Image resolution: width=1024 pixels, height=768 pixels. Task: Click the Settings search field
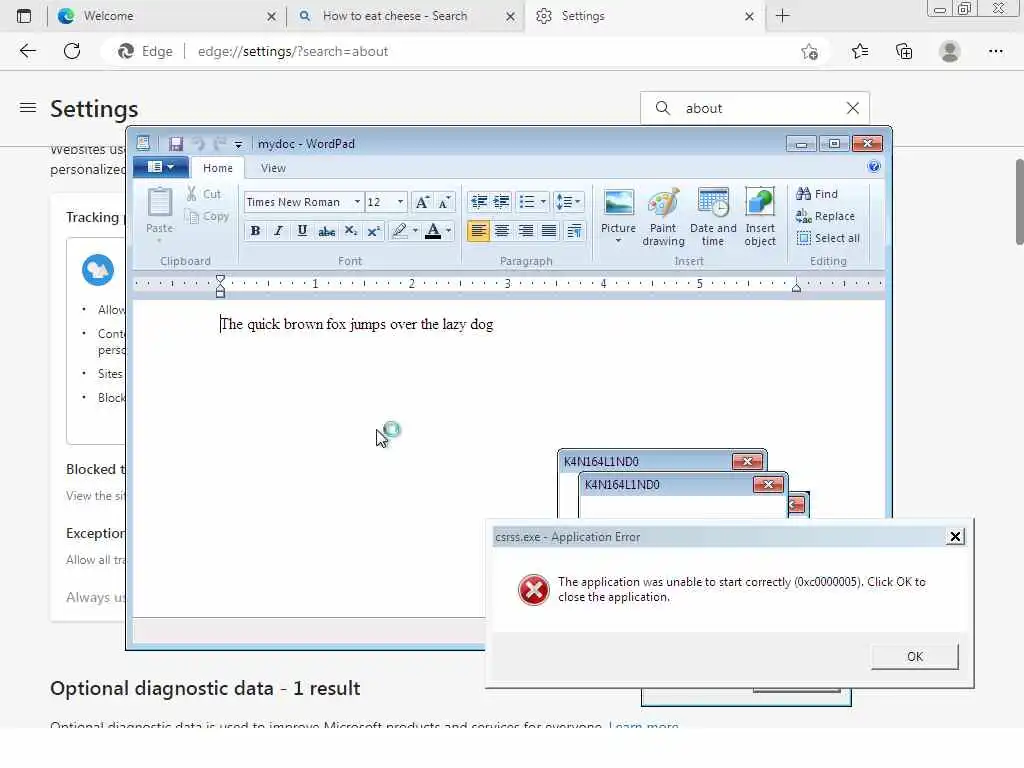(x=754, y=108)
